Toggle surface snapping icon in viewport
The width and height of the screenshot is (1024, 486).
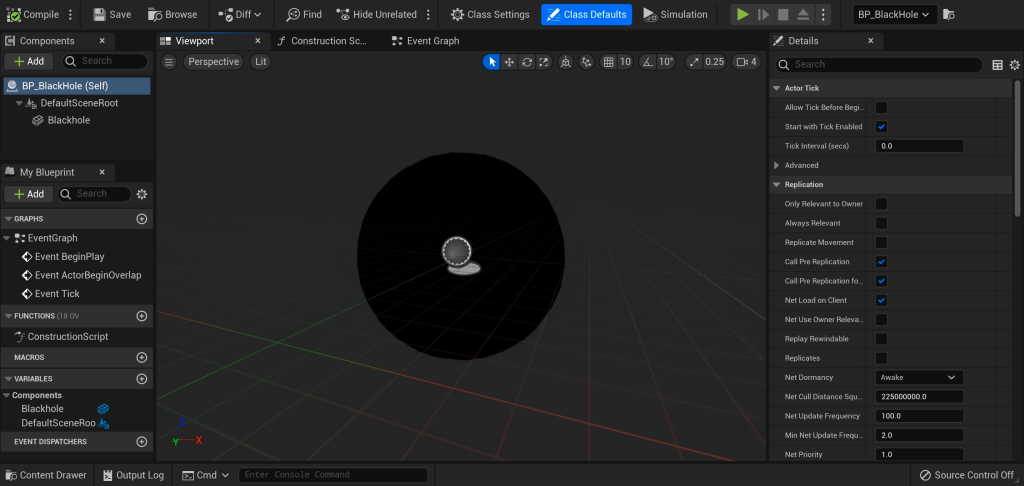(587, 62)
